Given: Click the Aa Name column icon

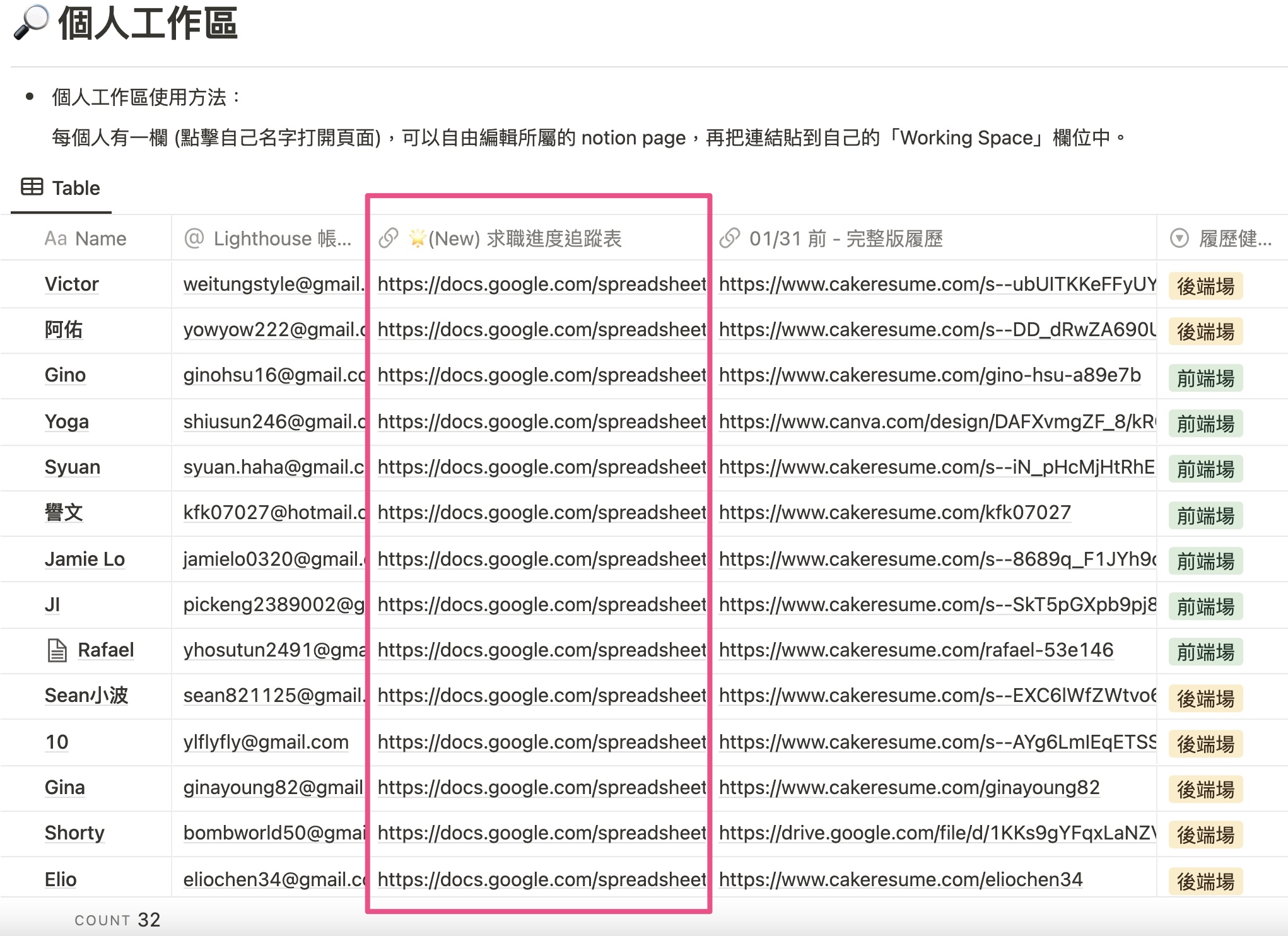Looking at the screenshot, I should (56, 238).
